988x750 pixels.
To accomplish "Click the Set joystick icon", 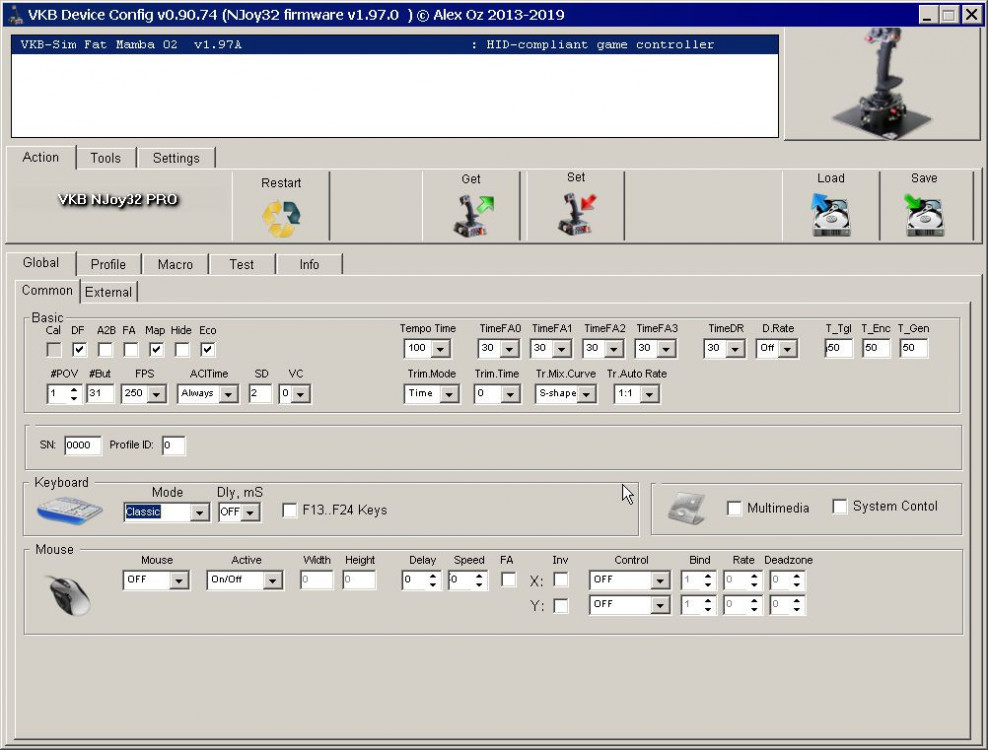I will (576, 215).
